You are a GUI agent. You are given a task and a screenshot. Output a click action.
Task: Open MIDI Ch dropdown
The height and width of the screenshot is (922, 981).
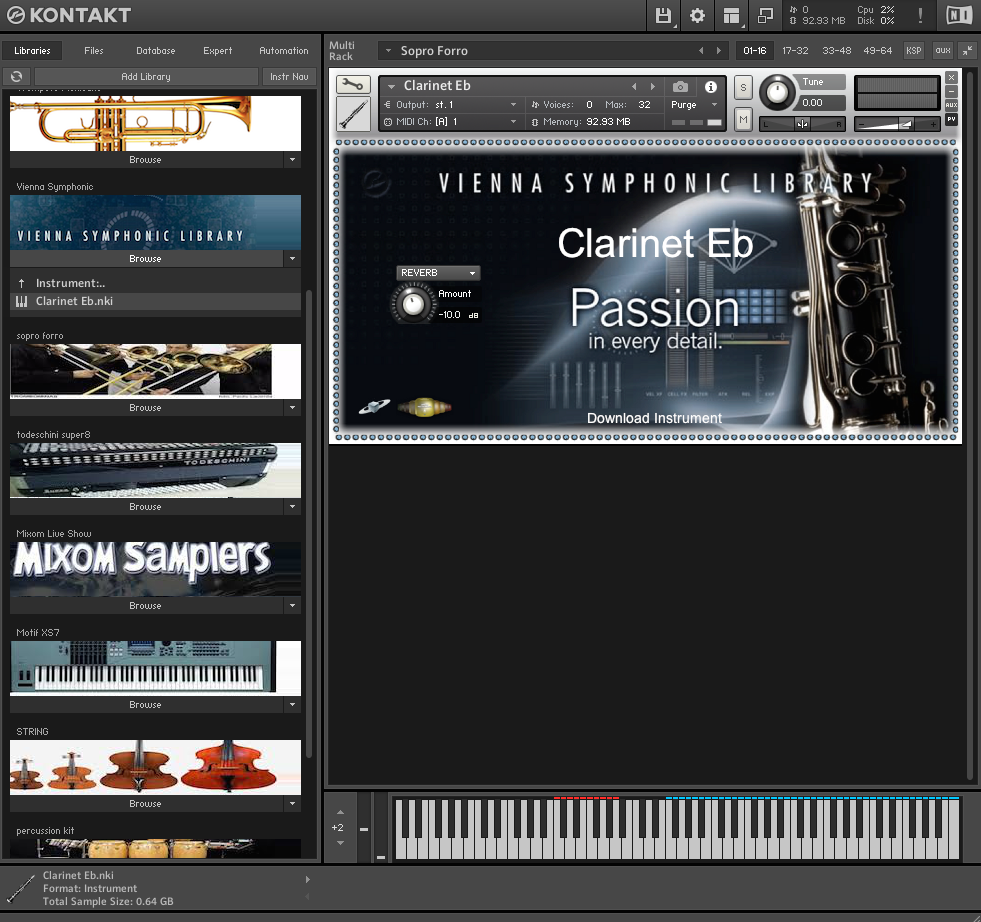click(513, 121)
